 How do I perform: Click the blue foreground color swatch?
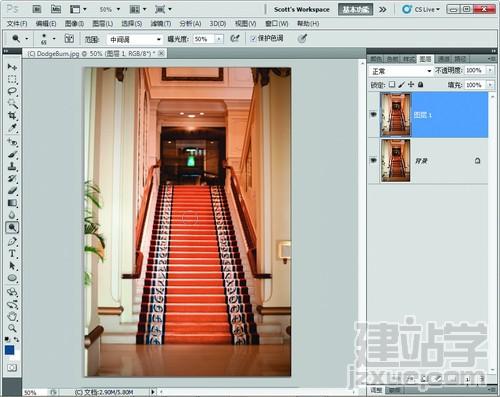coord(10,350)
